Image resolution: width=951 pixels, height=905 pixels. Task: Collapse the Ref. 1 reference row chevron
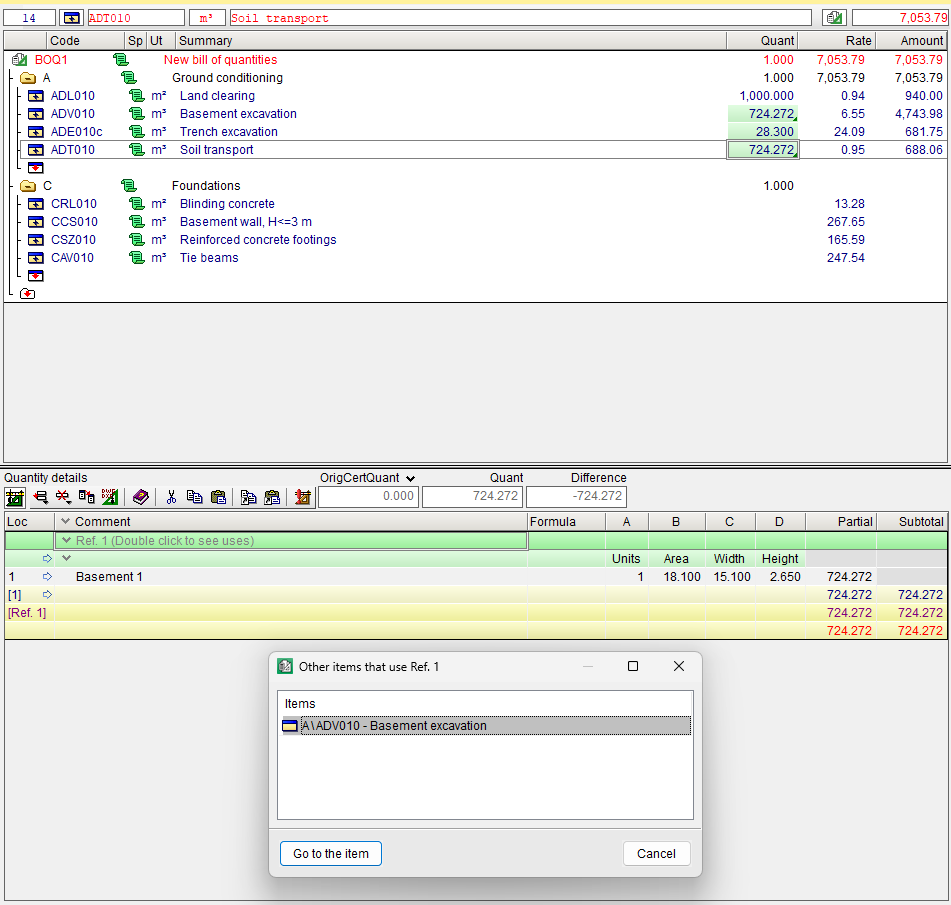click(67, 540)
